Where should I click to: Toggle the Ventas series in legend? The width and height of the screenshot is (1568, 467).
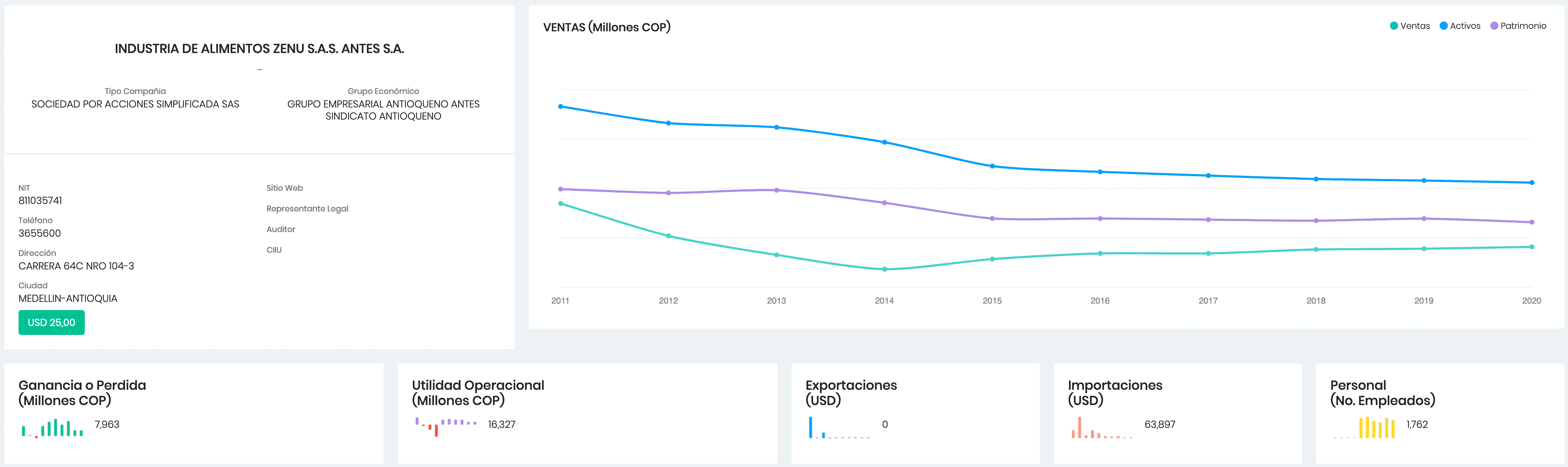(1414, 26)
